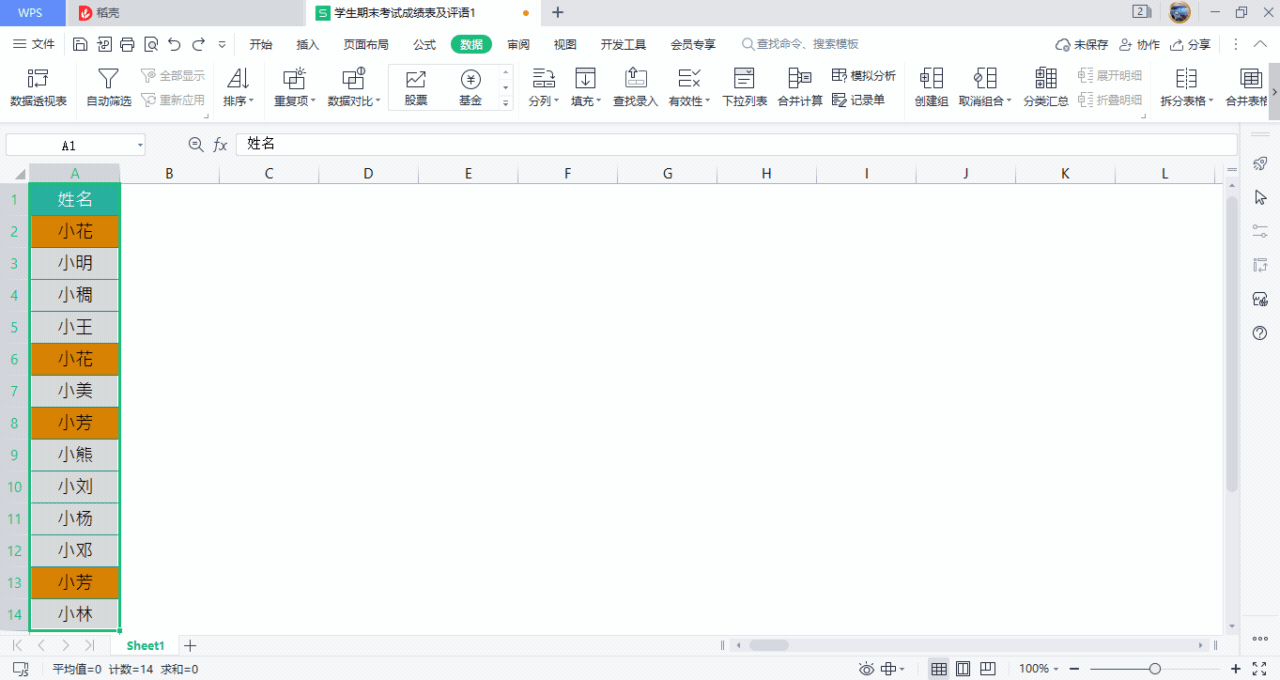Click the Save icon in quick access toolbar

[x=80, y=44]
